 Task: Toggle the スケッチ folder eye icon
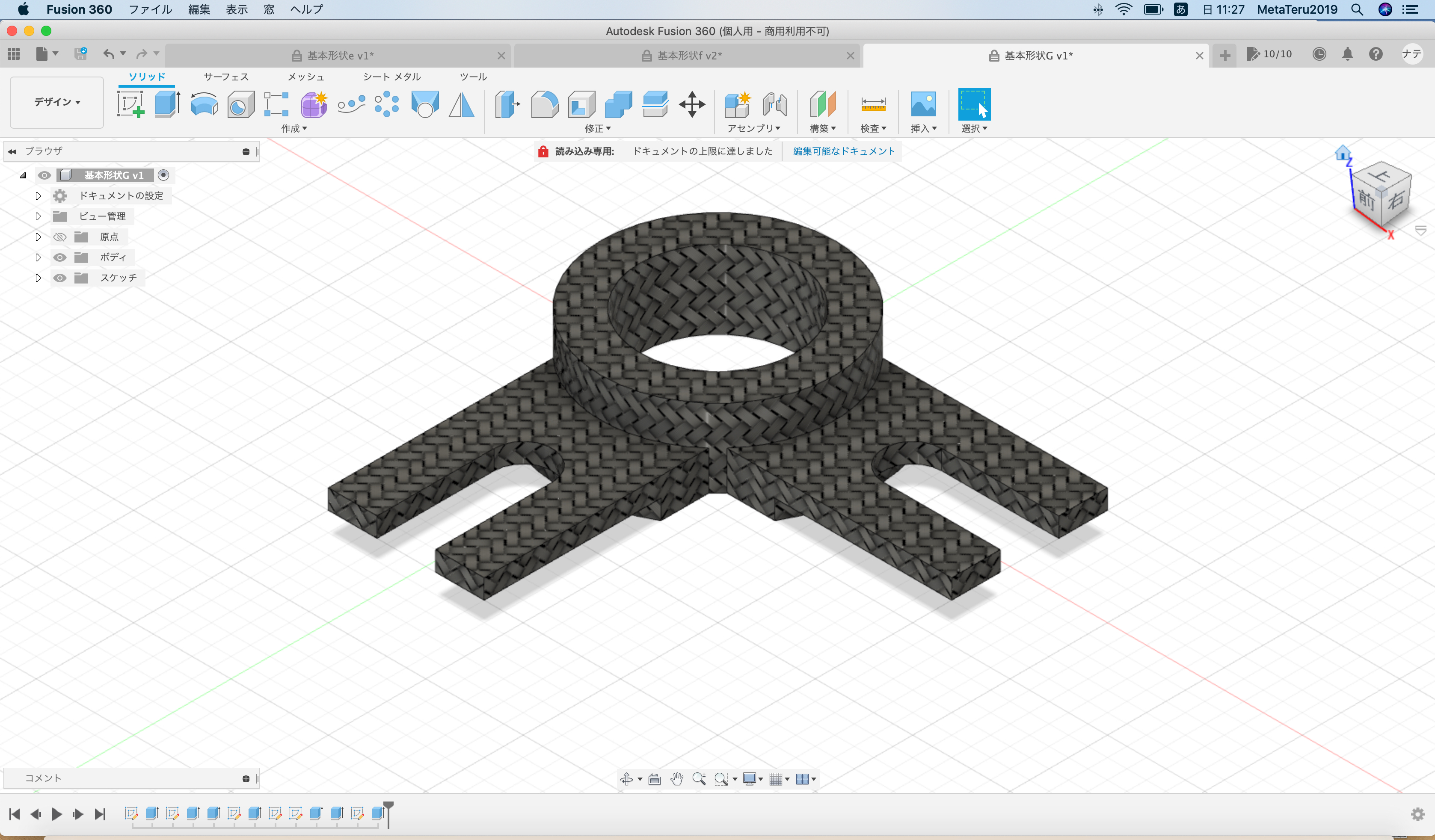[x=60, y=278]
